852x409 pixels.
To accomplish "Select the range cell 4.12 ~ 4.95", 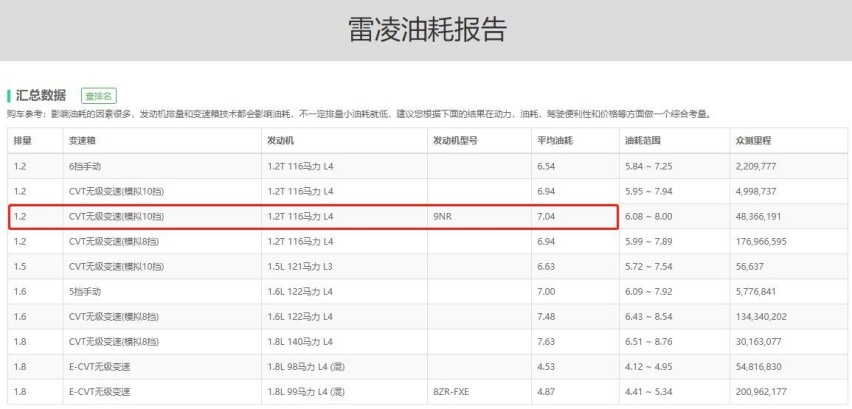I will point(649,367).
